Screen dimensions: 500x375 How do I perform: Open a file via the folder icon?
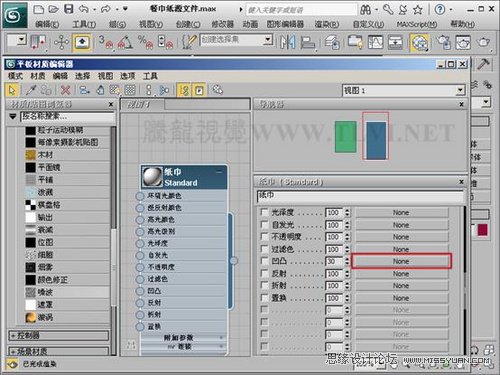53,9
